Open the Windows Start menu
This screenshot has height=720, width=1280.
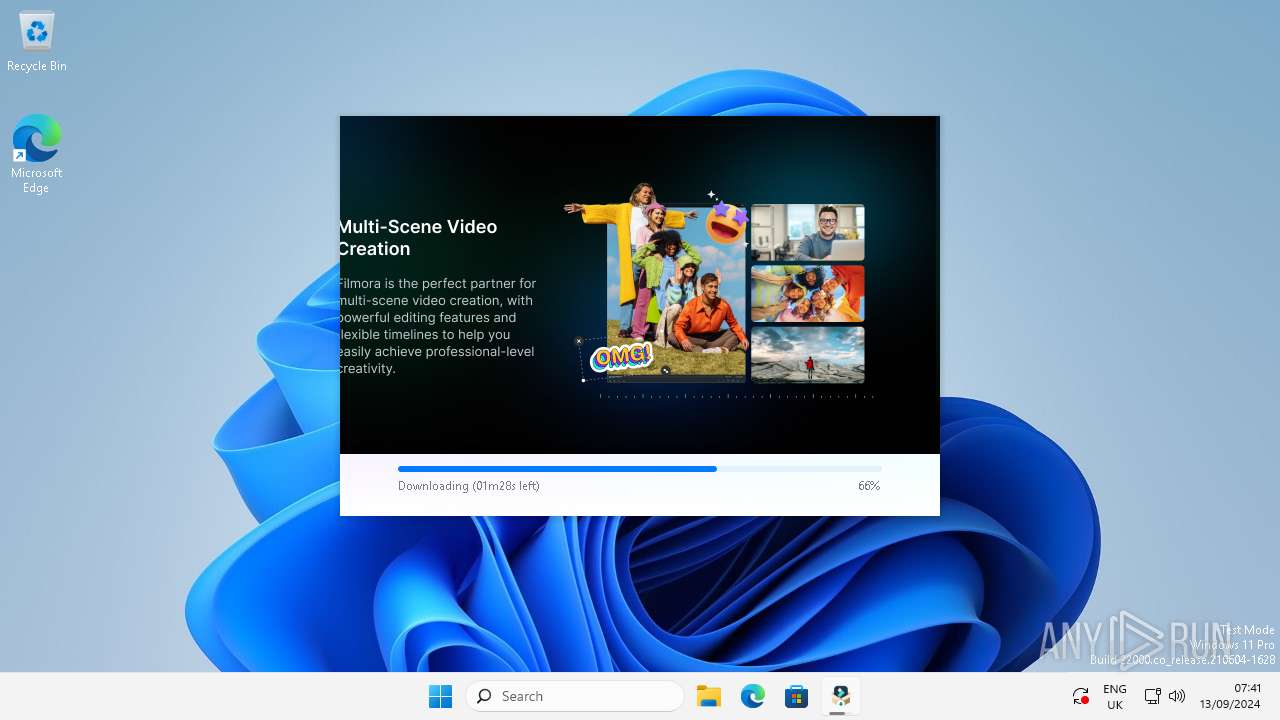[440, 696]
